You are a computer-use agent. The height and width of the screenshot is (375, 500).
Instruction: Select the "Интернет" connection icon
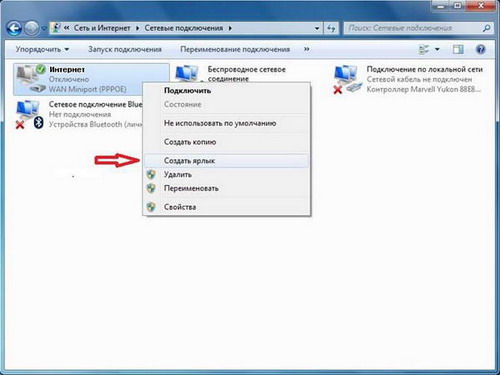pyautogui.click(x=31, y=79)
